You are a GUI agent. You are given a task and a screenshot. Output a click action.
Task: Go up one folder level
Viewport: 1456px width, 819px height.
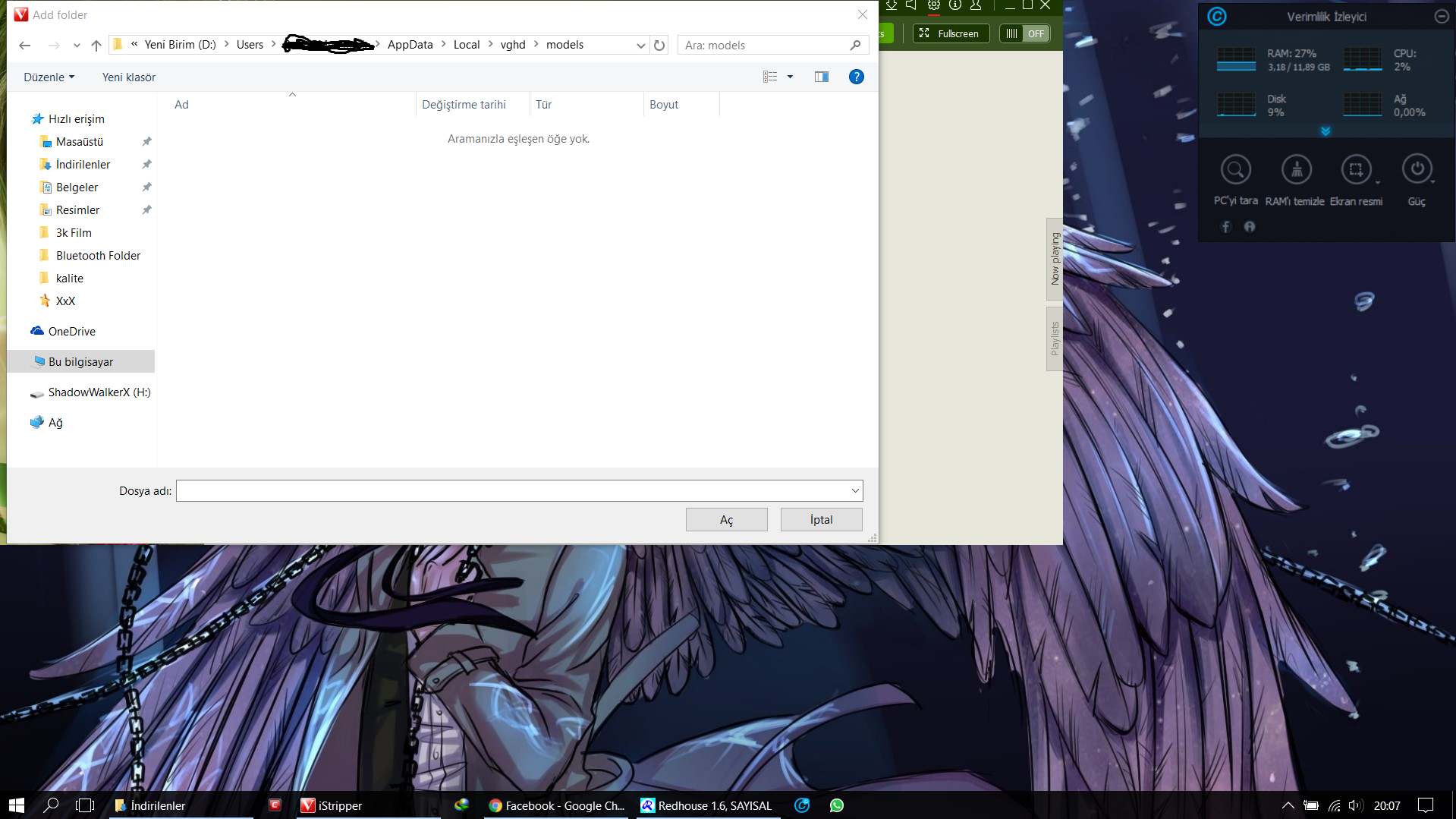click(96, 46)
